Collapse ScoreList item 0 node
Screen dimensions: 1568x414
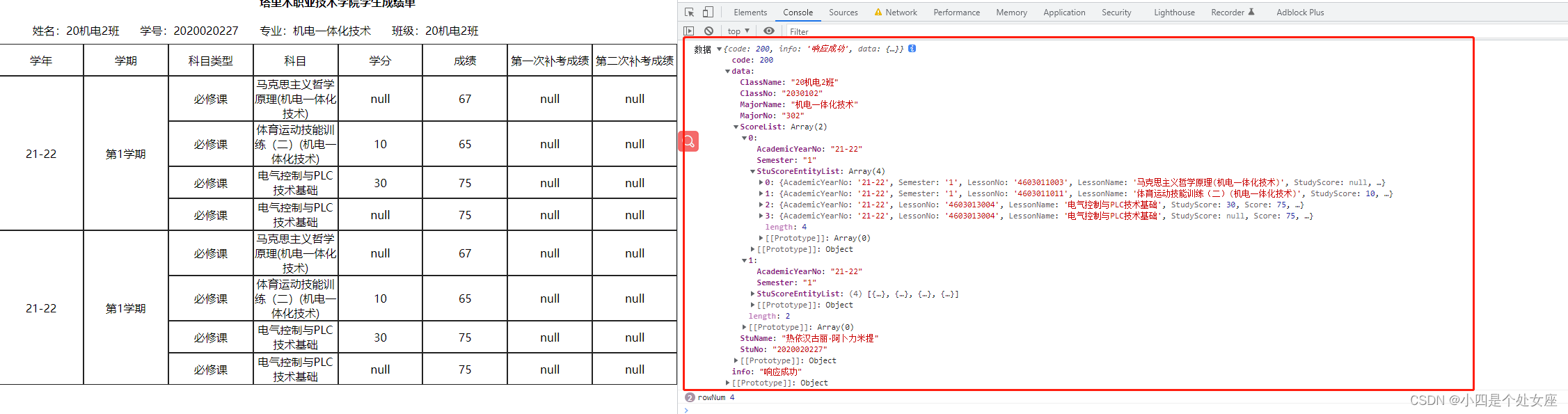744,138
